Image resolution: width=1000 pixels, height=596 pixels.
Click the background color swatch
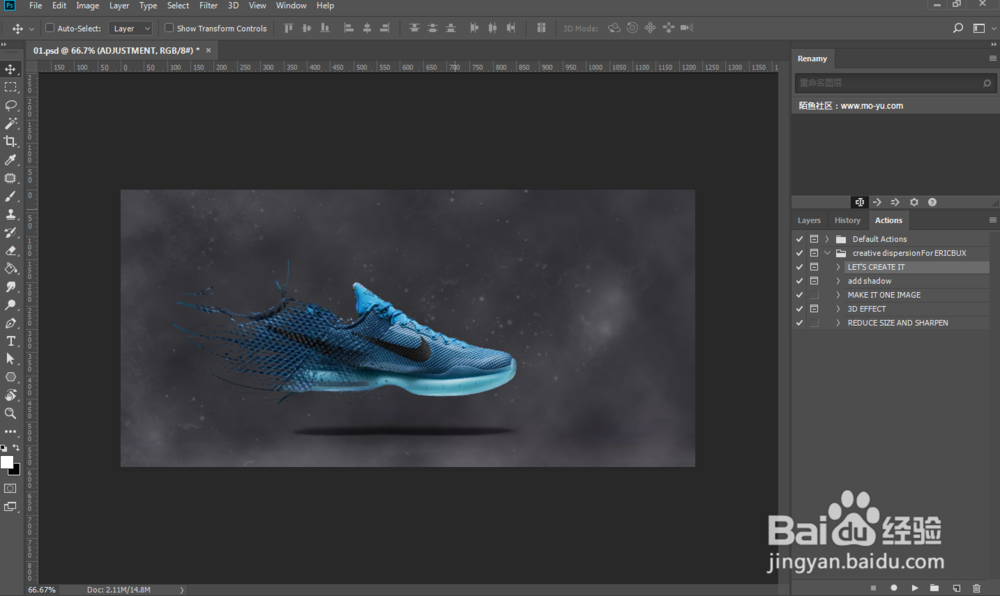pyautogui.click(x=15, y=471)
